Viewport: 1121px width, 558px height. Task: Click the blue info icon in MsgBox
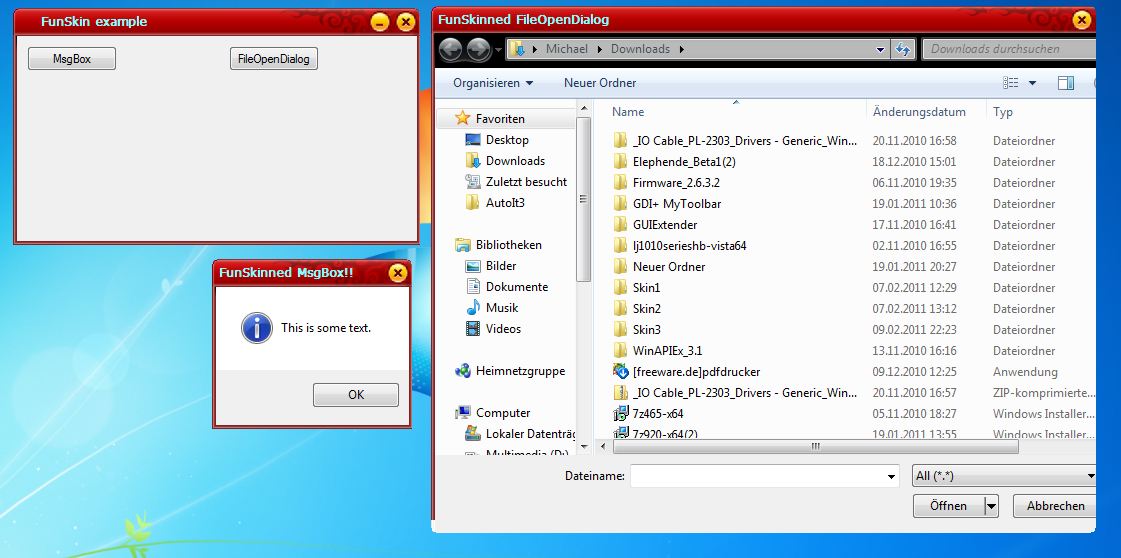coord(257,328)
